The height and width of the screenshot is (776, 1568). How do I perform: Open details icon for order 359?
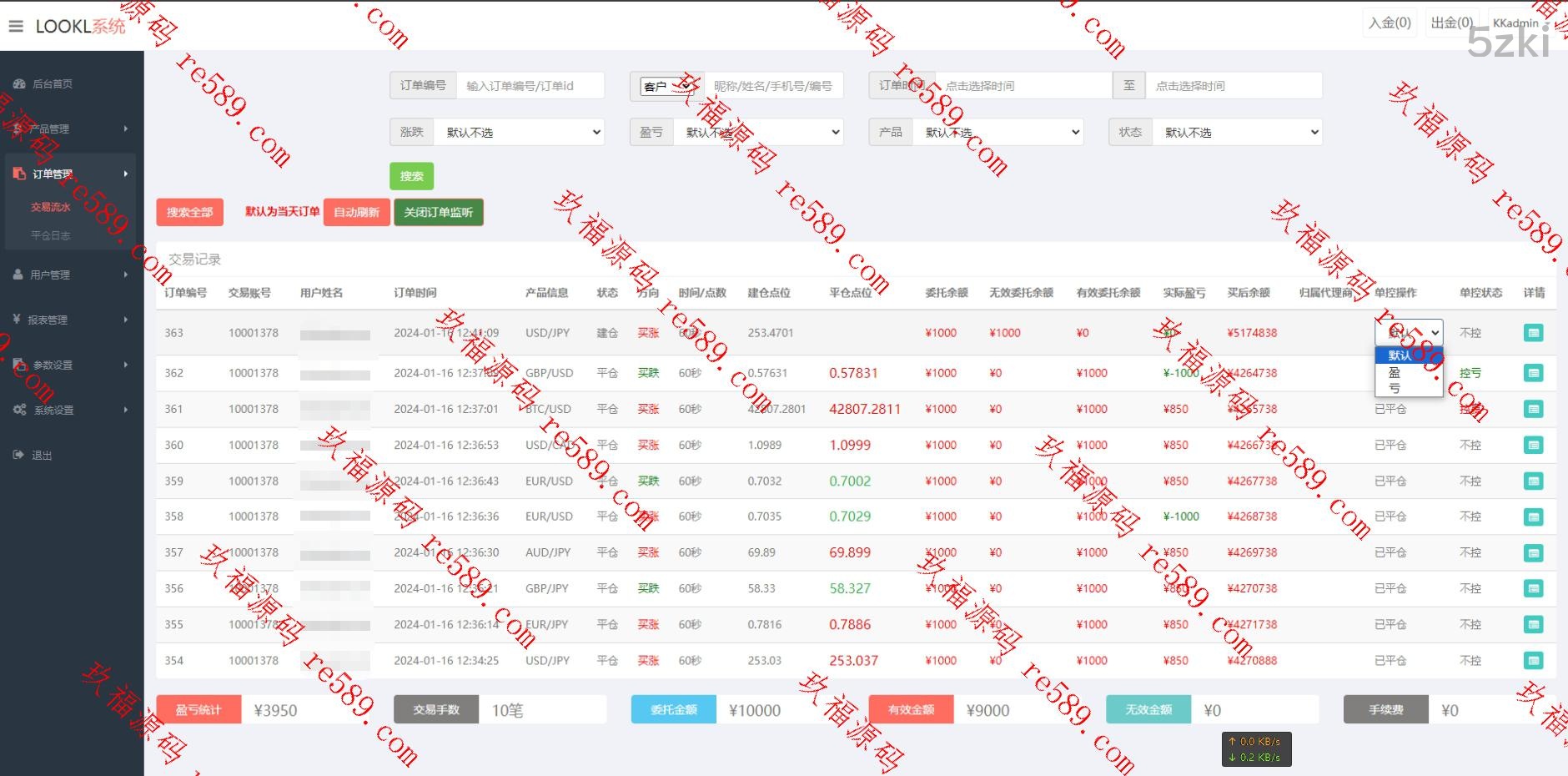click(1533, 481)
